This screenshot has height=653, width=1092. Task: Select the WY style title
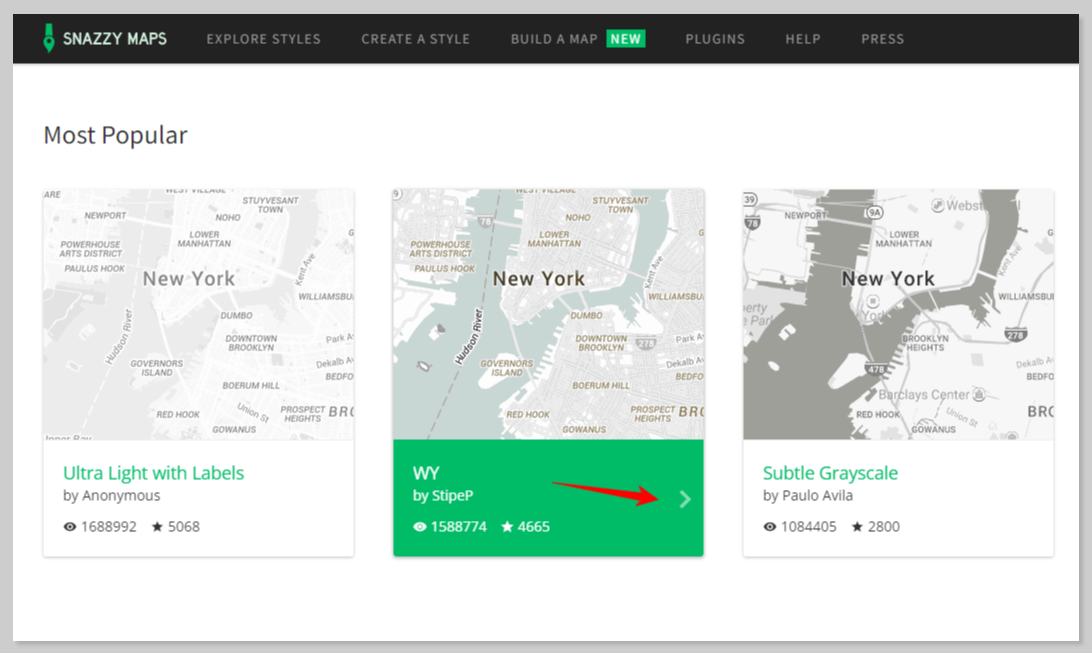(426, 473)
